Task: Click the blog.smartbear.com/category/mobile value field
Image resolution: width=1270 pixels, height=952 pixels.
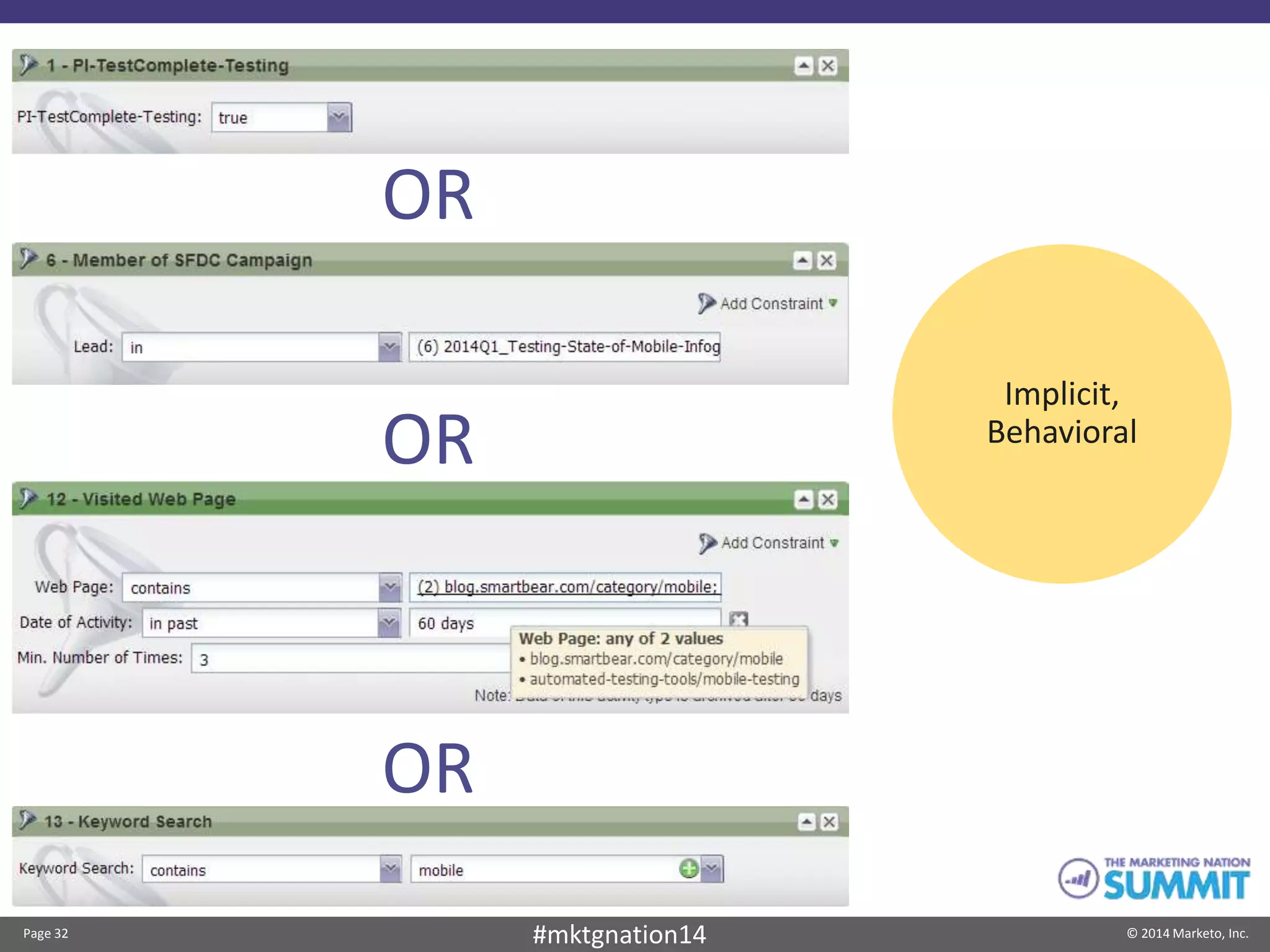Action: (566, 587)
